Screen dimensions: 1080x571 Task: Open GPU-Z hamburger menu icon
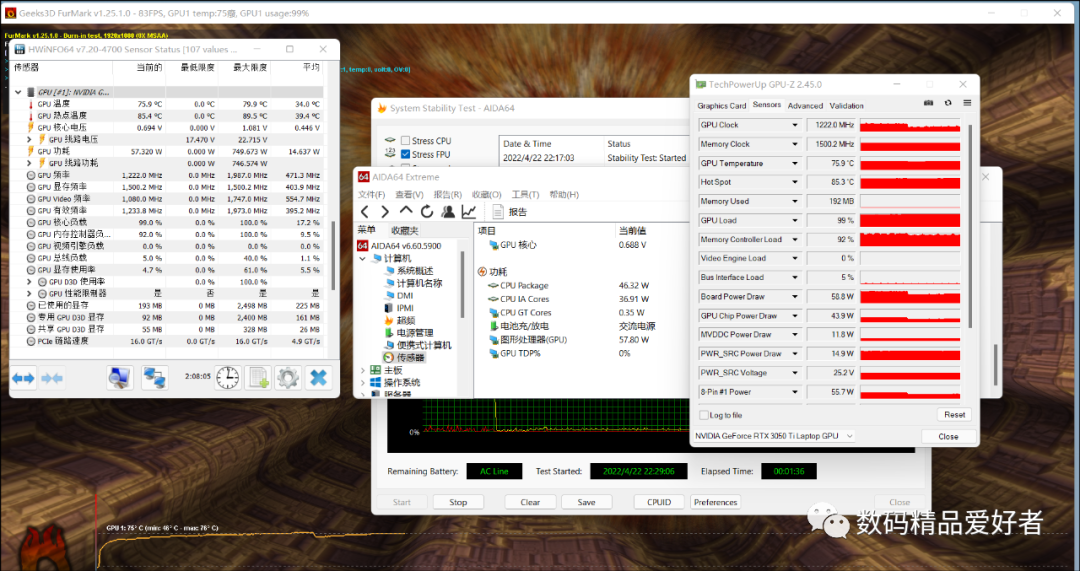tap(967, 103)
